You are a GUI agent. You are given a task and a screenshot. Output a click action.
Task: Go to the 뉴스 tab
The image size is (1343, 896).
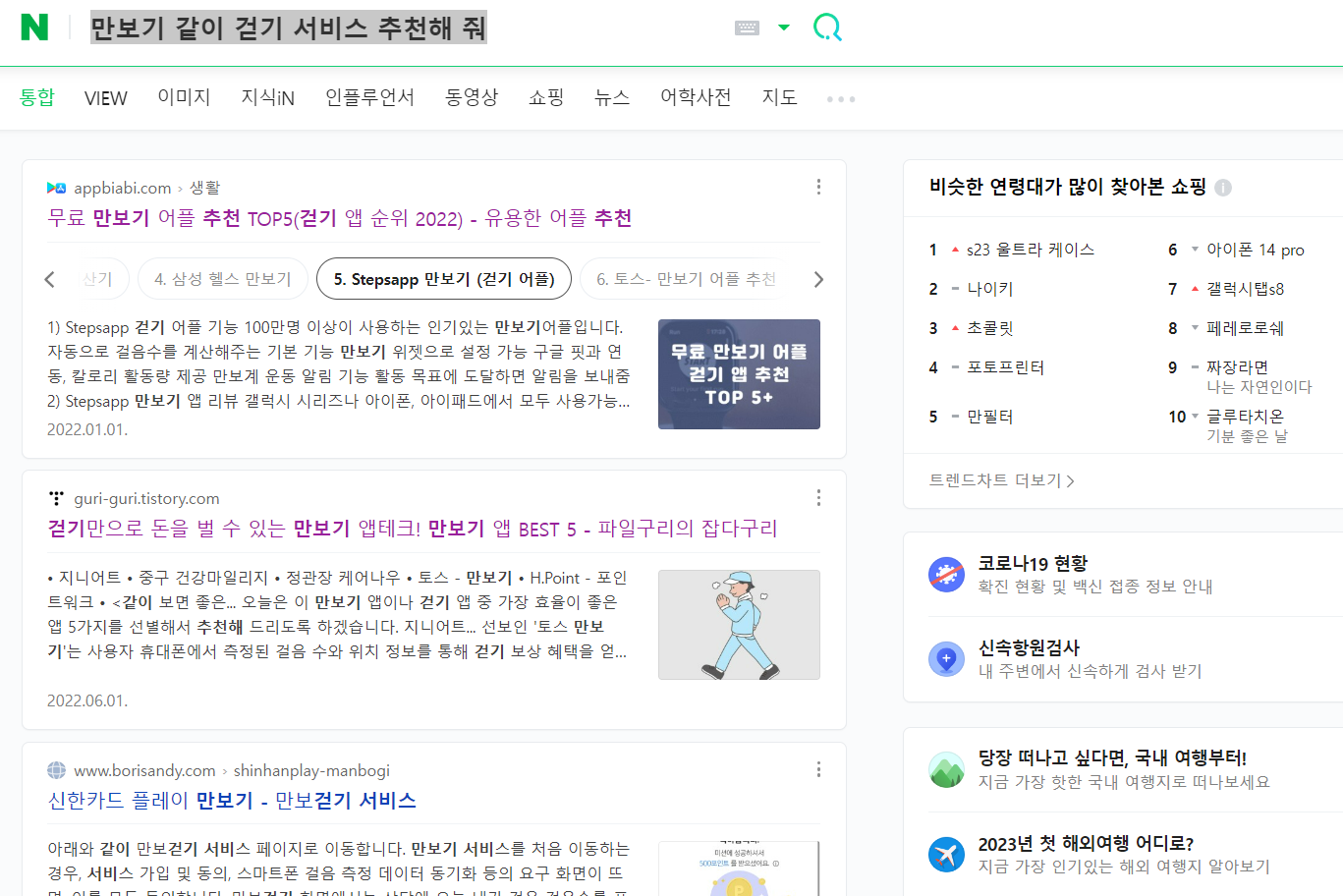coord(612,97)
